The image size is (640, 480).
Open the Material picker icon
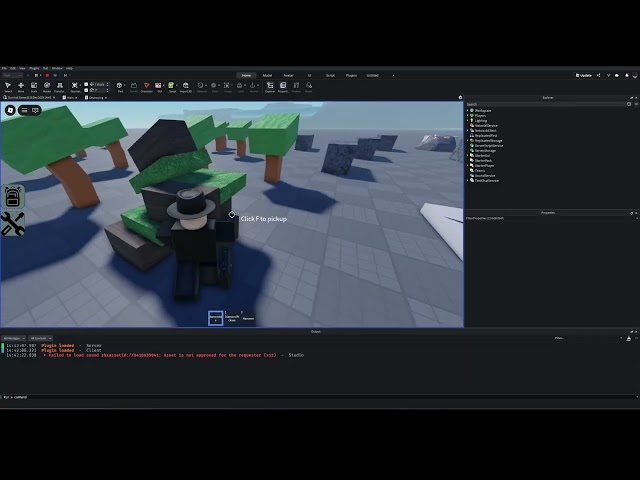[201, 87]
